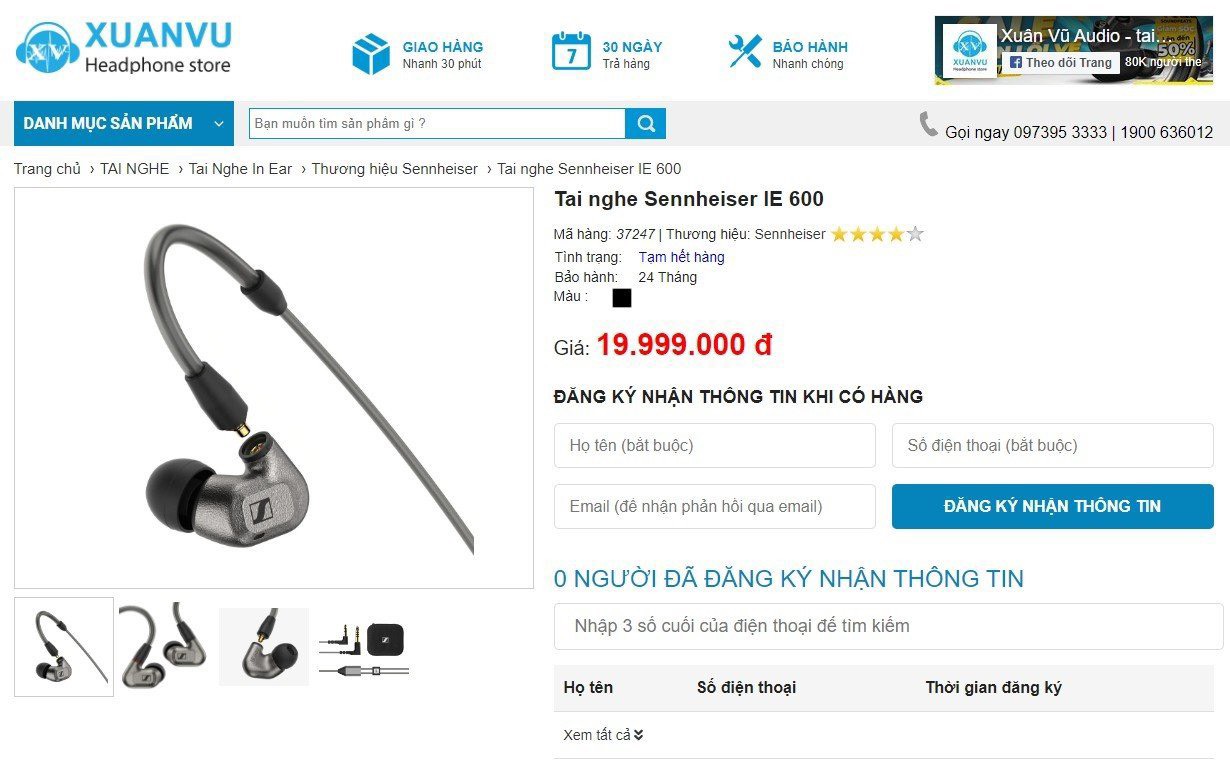Select the black color swatch
Viewport: 1230px width, 760px height.
point(622,298)
